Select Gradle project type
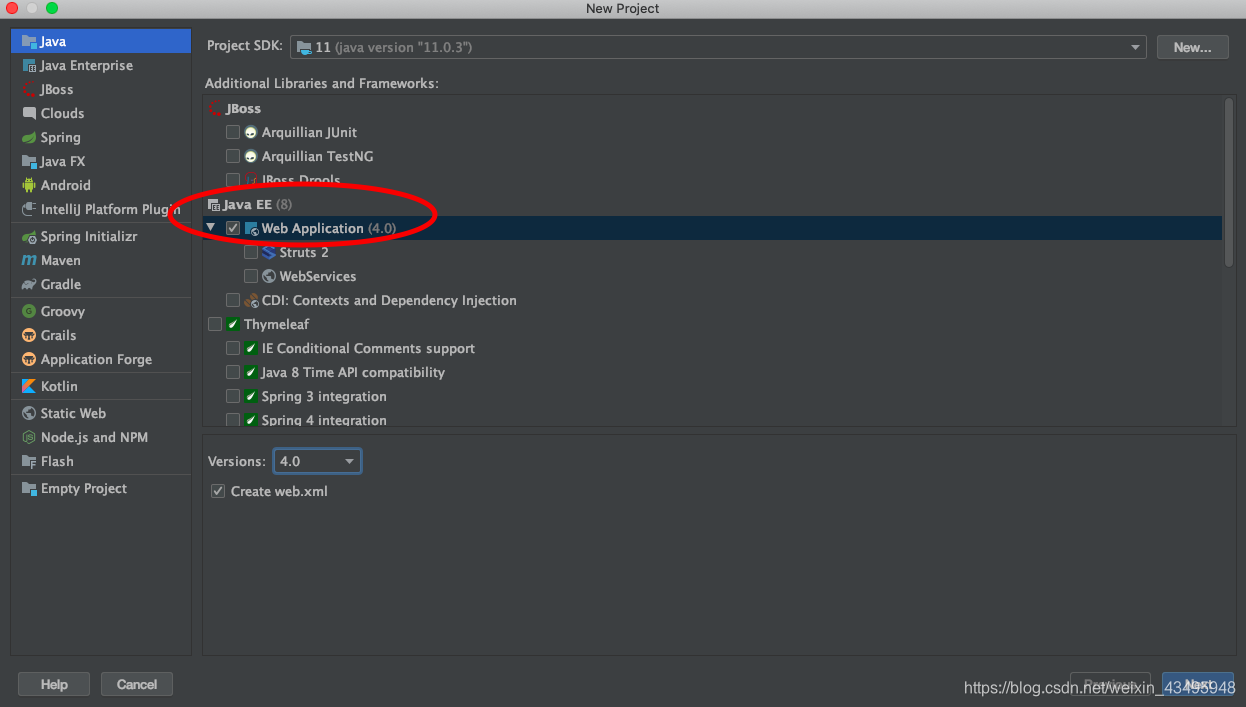 click(101, 285)
